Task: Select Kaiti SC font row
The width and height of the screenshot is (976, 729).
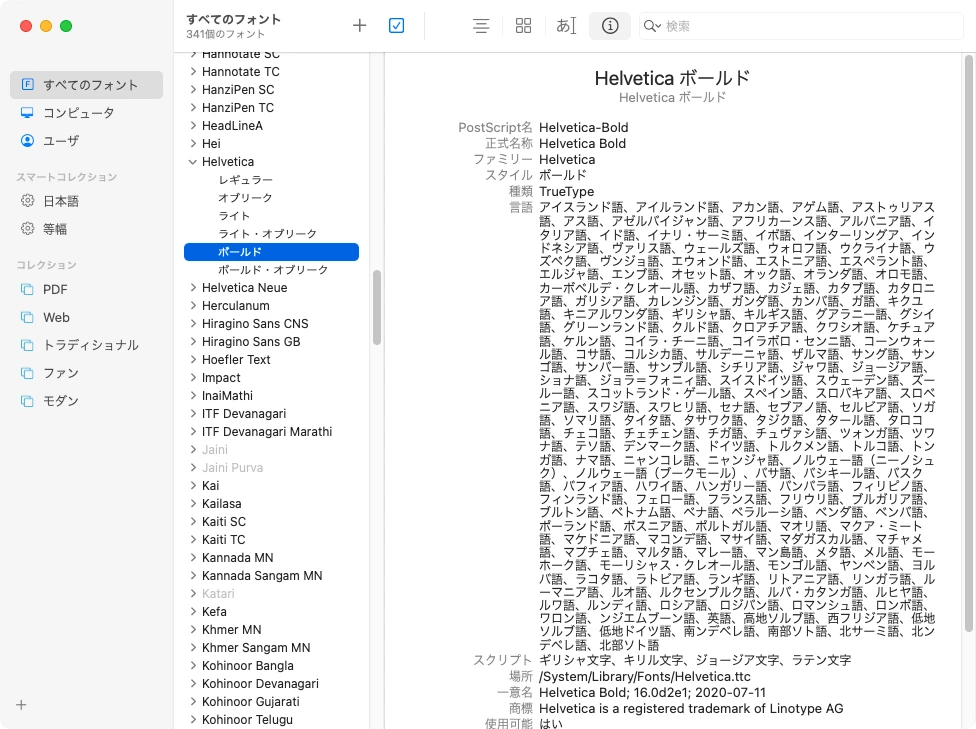Action: point(271,522)
